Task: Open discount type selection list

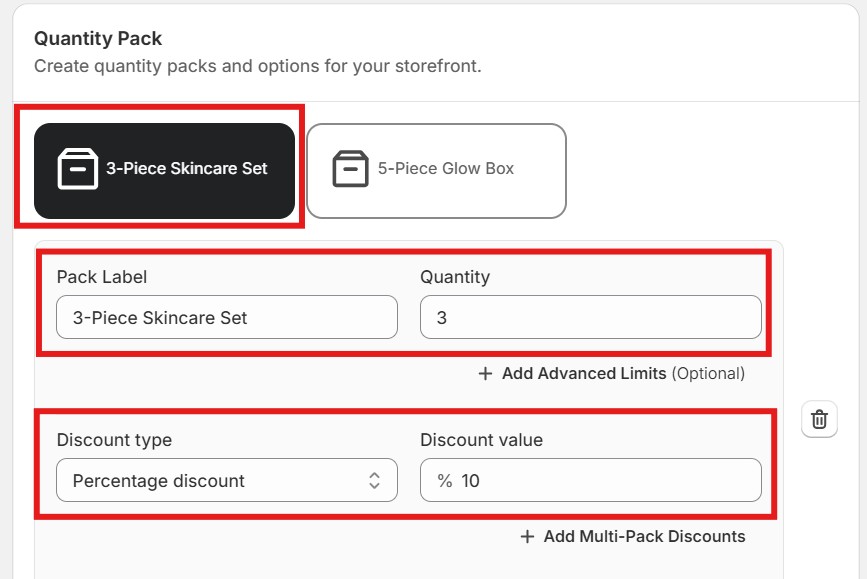Action: (227, 480)
